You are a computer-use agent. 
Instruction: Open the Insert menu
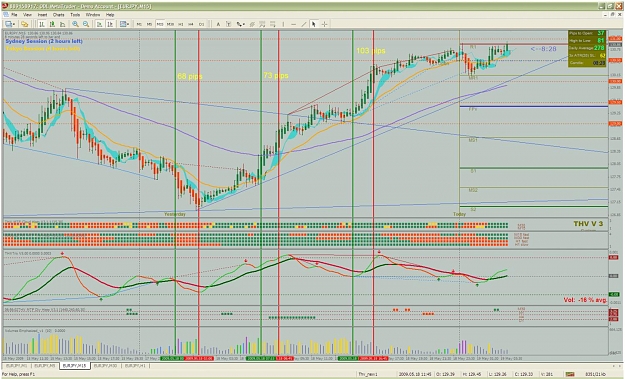42,15
